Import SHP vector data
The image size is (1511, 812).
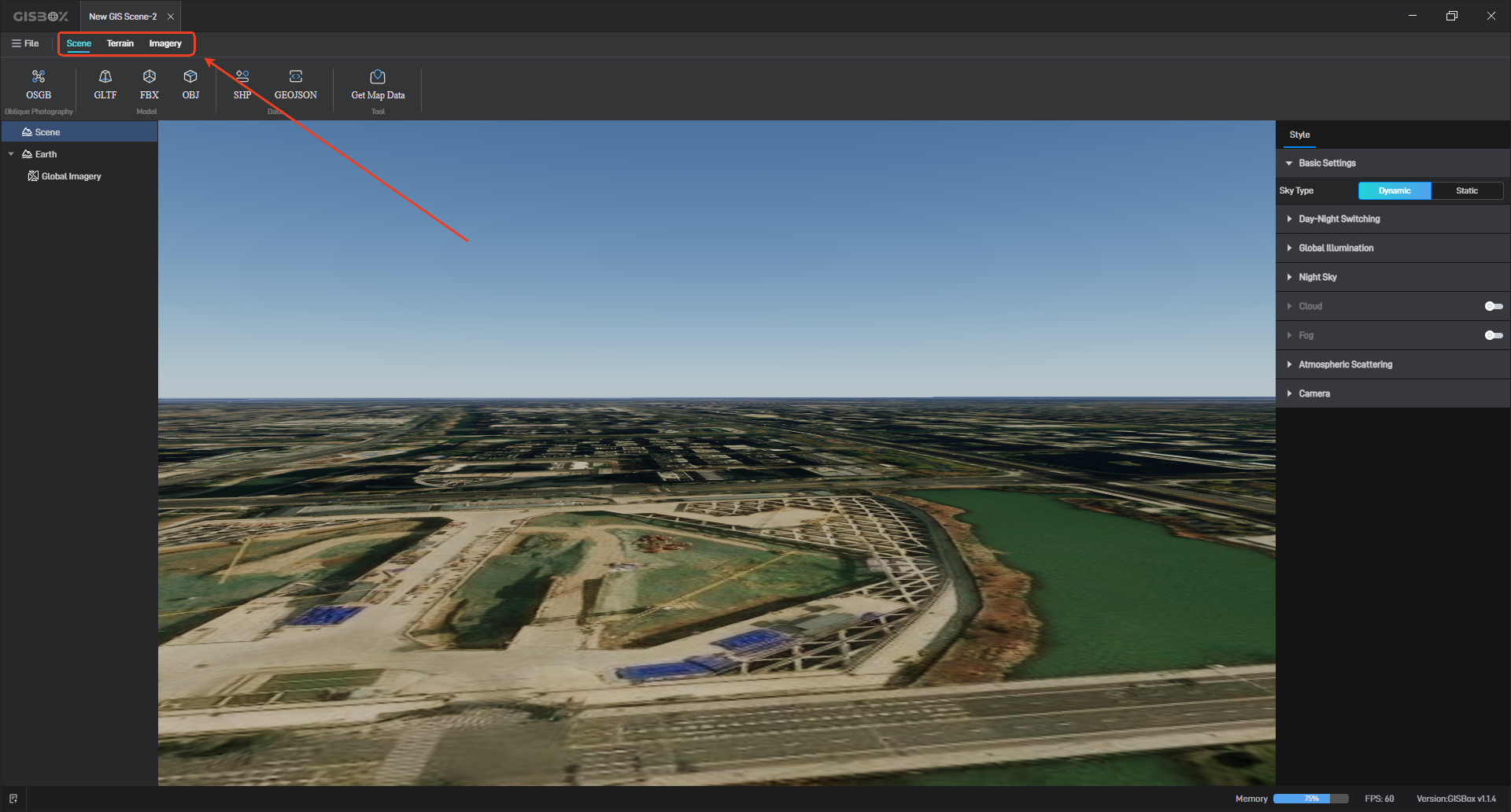[x=242, y=84]
